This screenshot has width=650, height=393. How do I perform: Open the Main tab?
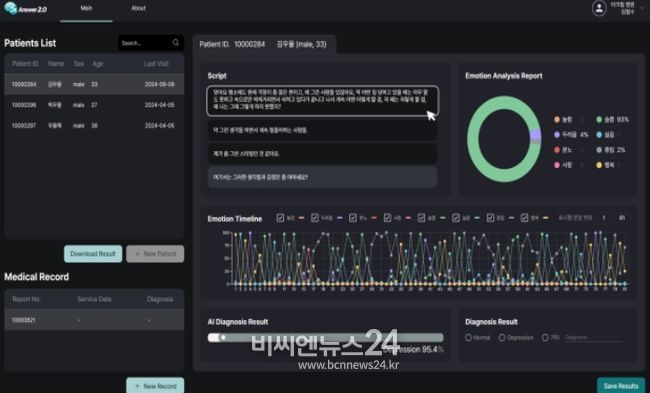tap(86, 8)
